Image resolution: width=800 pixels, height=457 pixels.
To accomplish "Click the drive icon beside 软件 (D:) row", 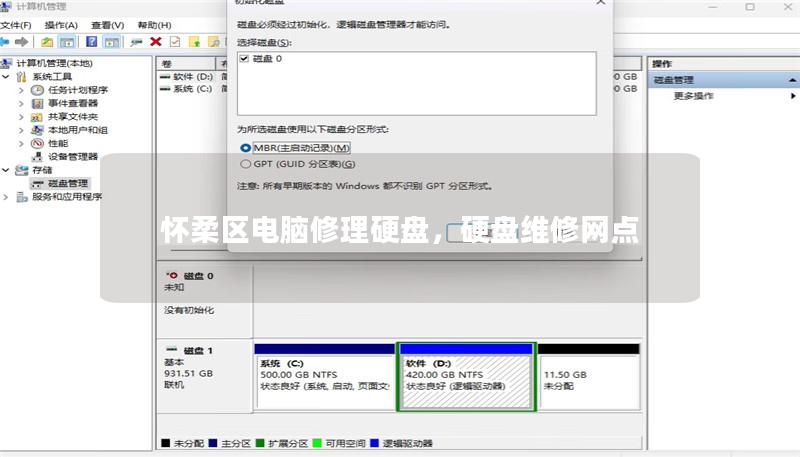I will (x=165, y=77).
